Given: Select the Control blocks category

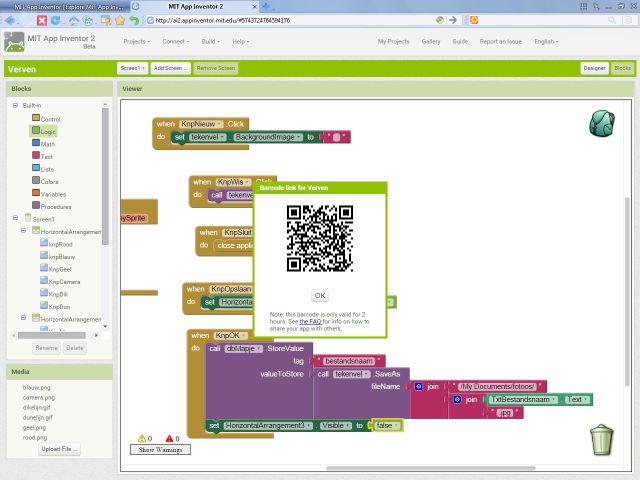Looking at the screenshot, I should [x=46, y=119].
